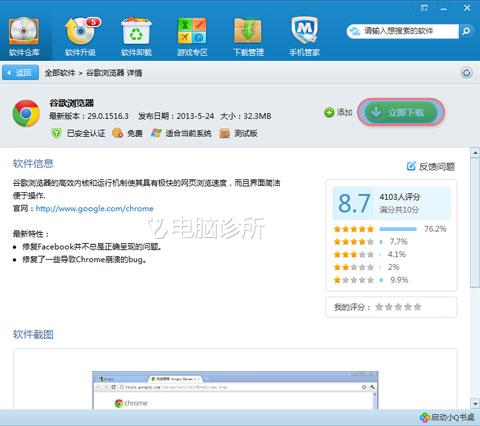
Task: Click the 76.2% five-star rating bar
Action: [x=398, y=229]
